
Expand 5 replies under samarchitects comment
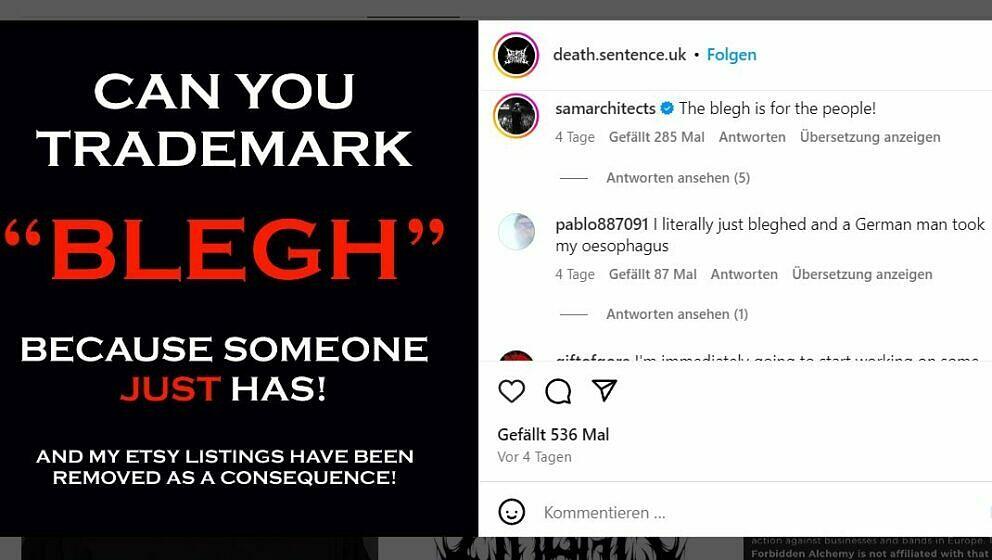pos(677,178)
